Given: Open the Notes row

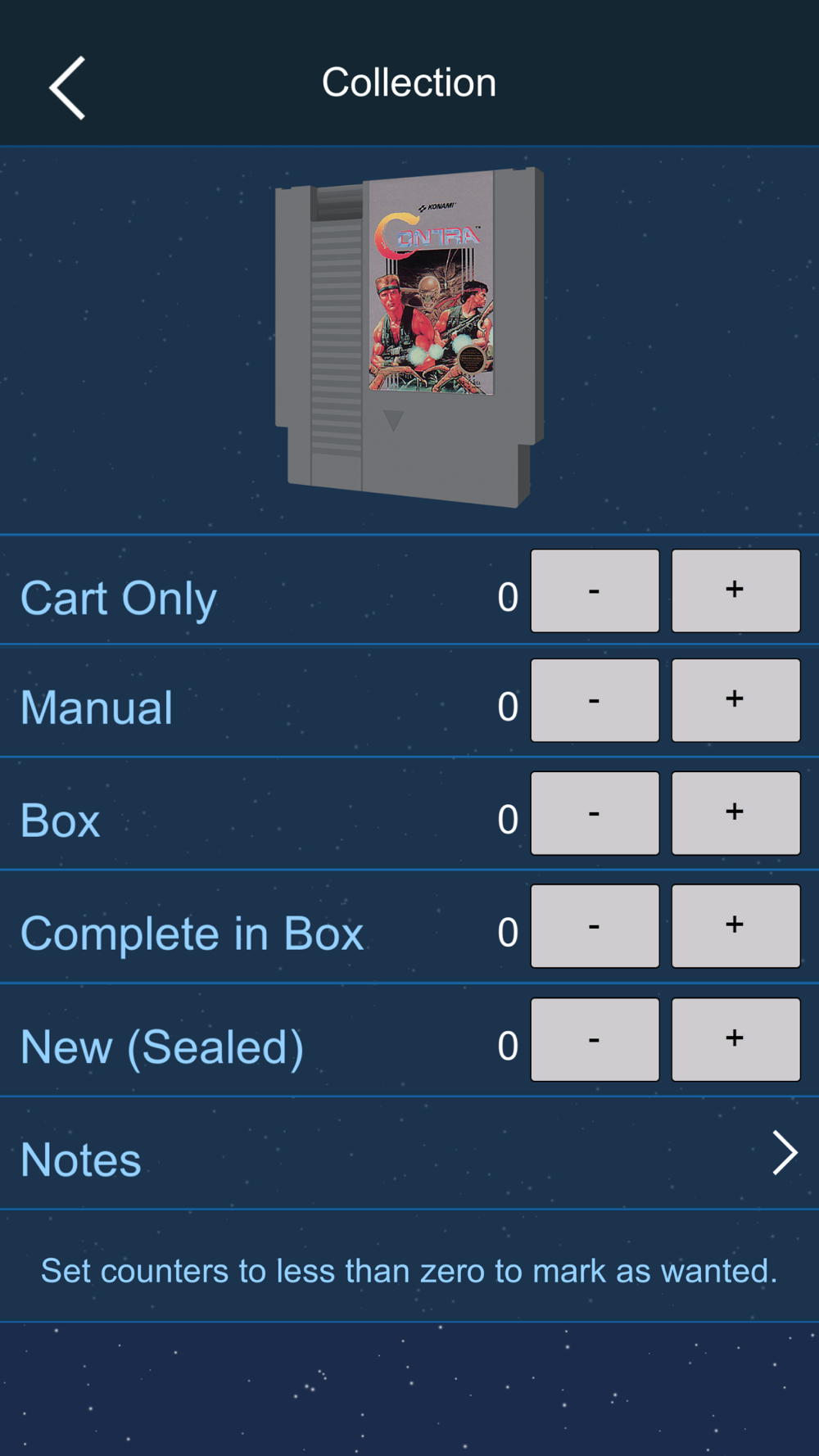Looking at the screenshot, I should point(409,1153).
